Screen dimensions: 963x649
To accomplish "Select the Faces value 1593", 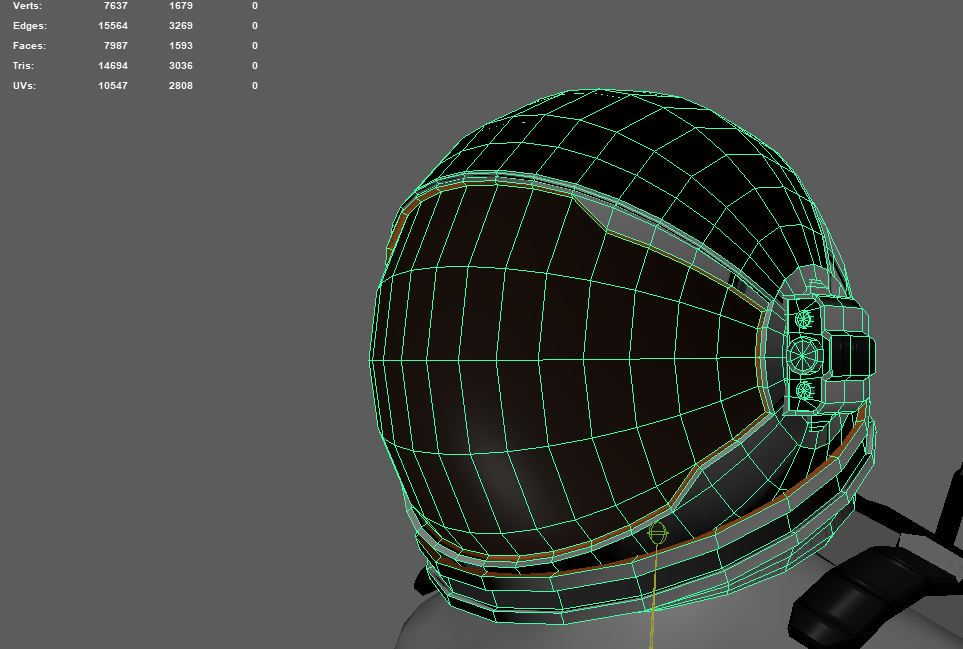I will pyautogui.click(x=181, y=45).
